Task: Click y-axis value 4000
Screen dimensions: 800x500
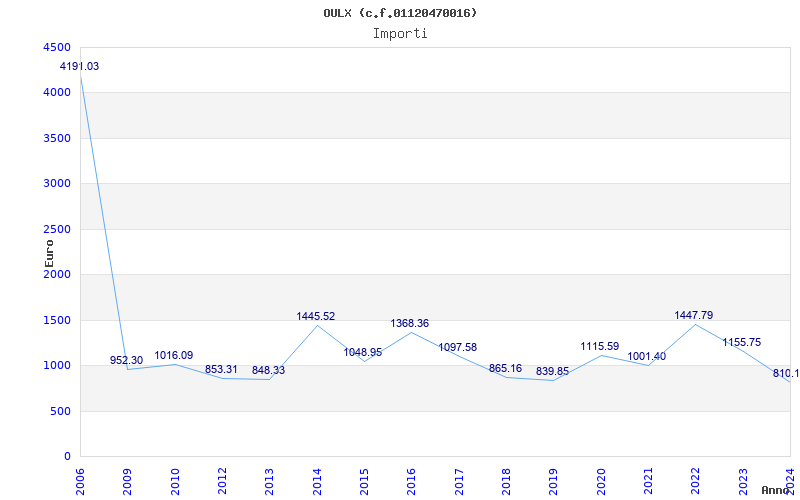Action: point(57,93)
